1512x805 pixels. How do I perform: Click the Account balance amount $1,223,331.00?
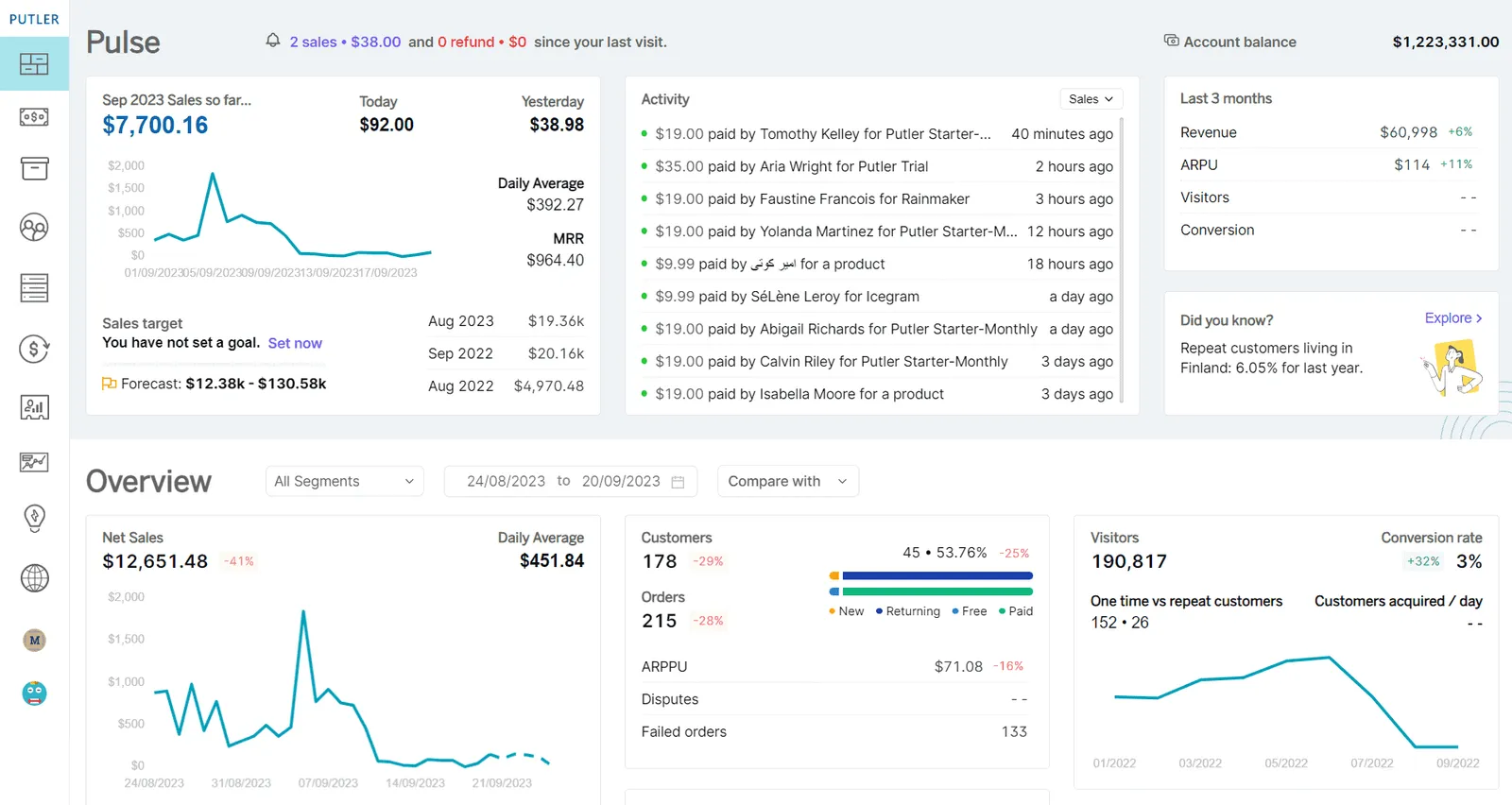tap(1446, 42)
